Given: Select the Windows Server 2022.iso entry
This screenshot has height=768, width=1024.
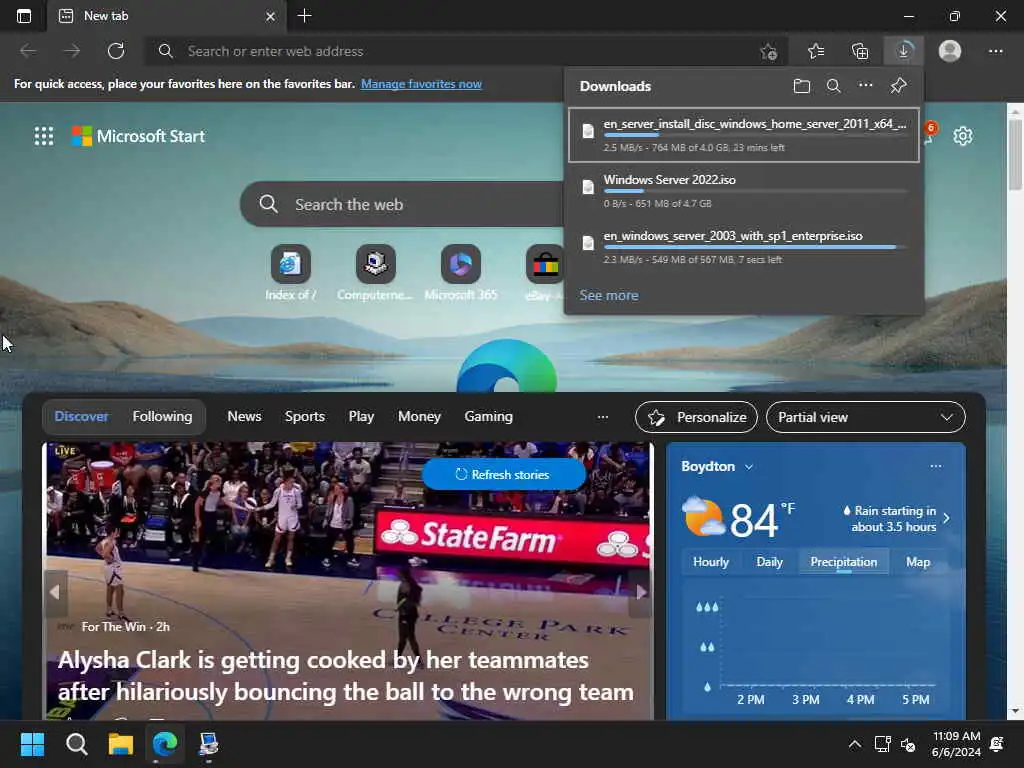Looking at the screenshot, I should pyautogui.click(x=744, y=191).
